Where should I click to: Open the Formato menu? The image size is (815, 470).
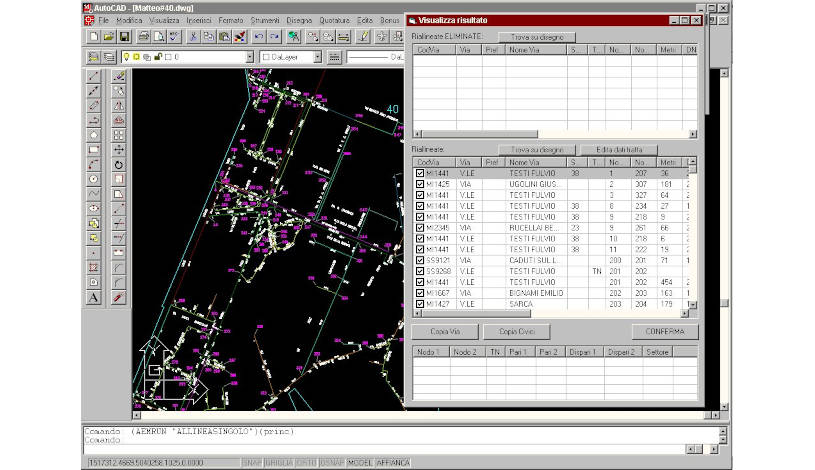point(229,20)
